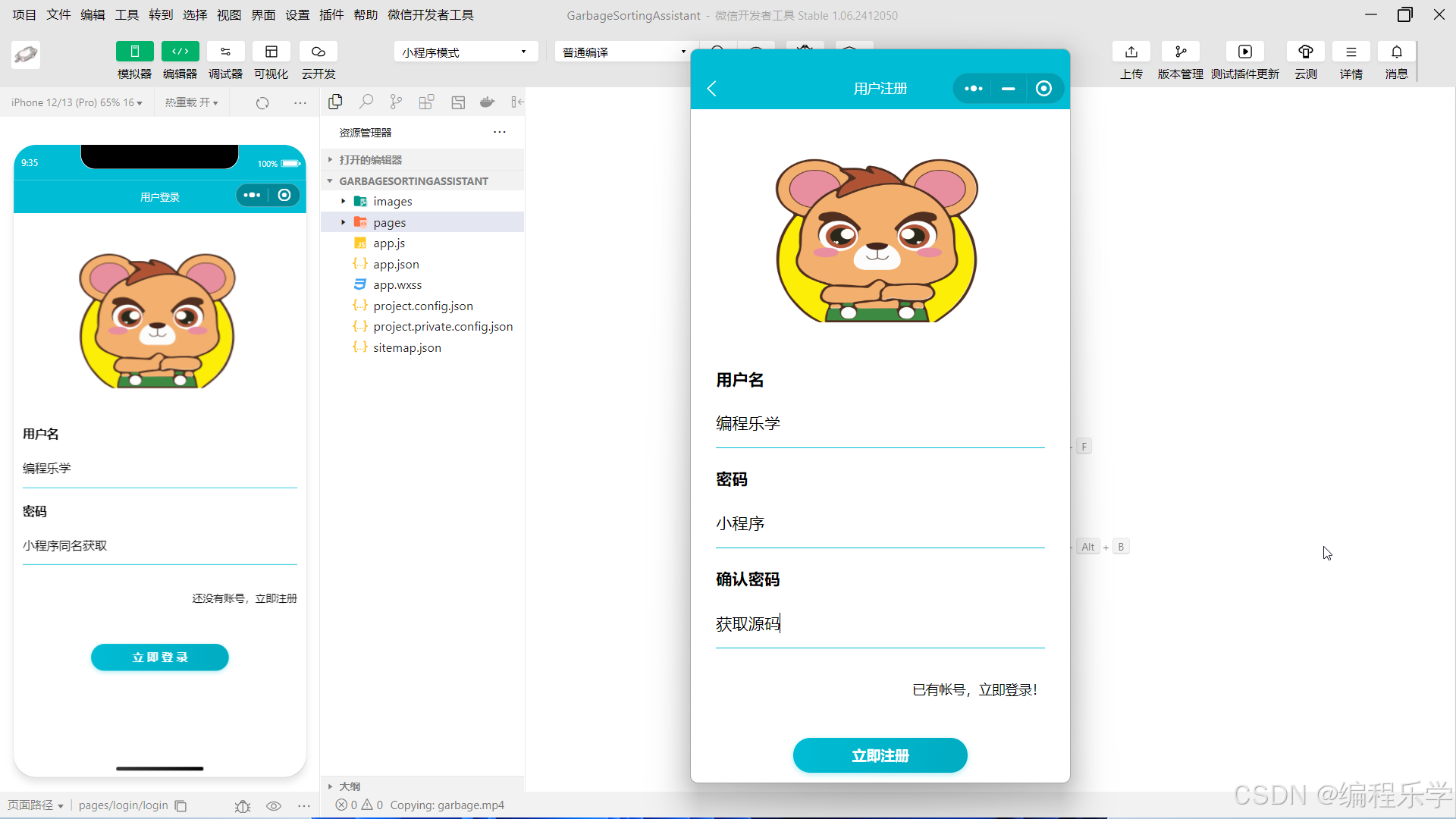Click the 密码 input field in register window
Screen dimensions: 1456x819
(x=880, y=524)
